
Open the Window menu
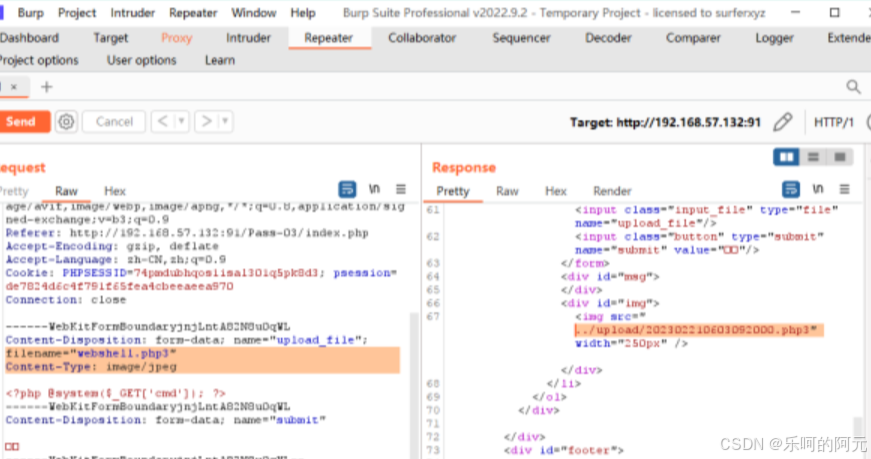click(253, 13)
